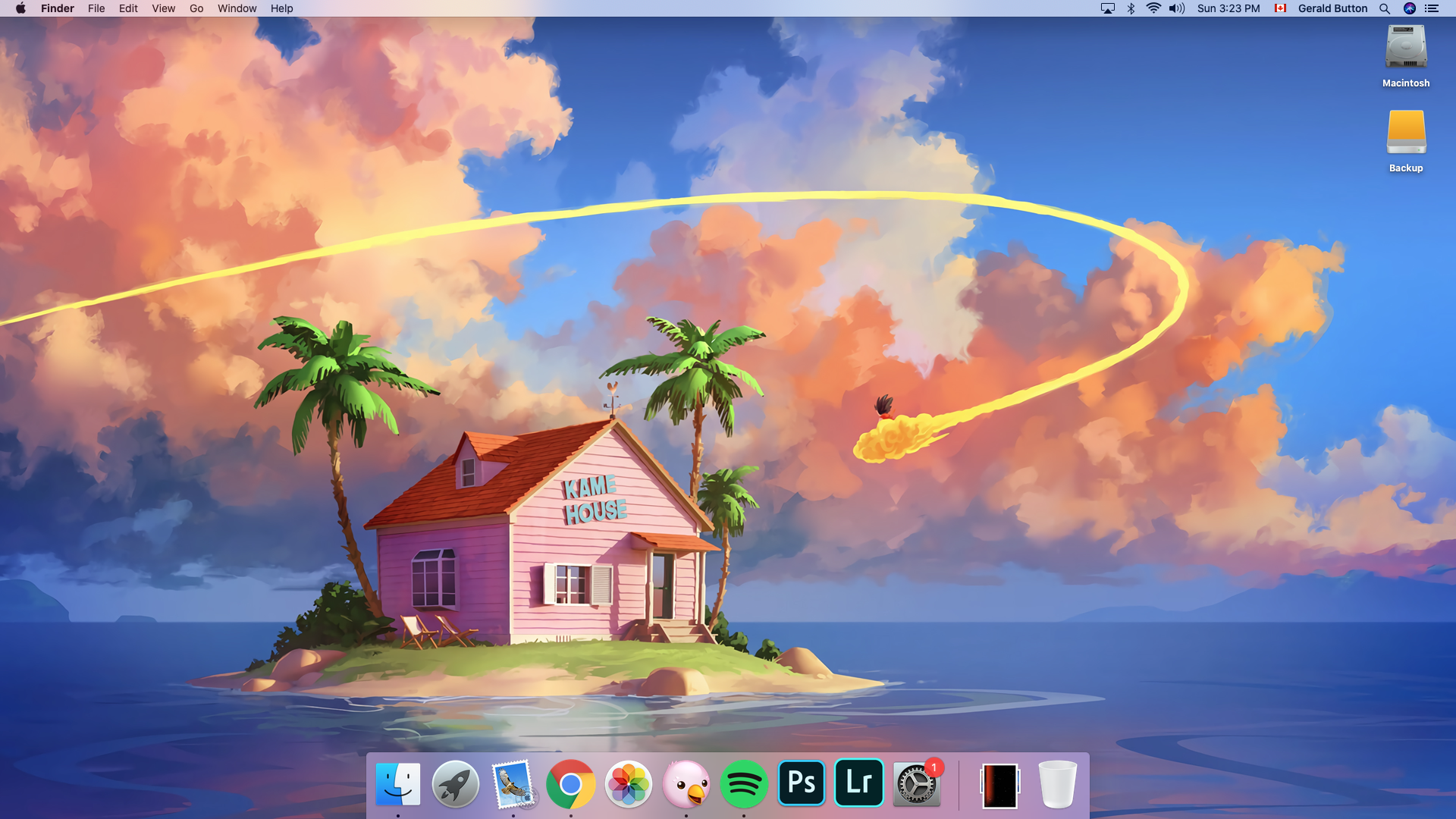Launch Lightroom from the Dock
Viewport: 1456px width, 819px height.
[x=859, y=783]
